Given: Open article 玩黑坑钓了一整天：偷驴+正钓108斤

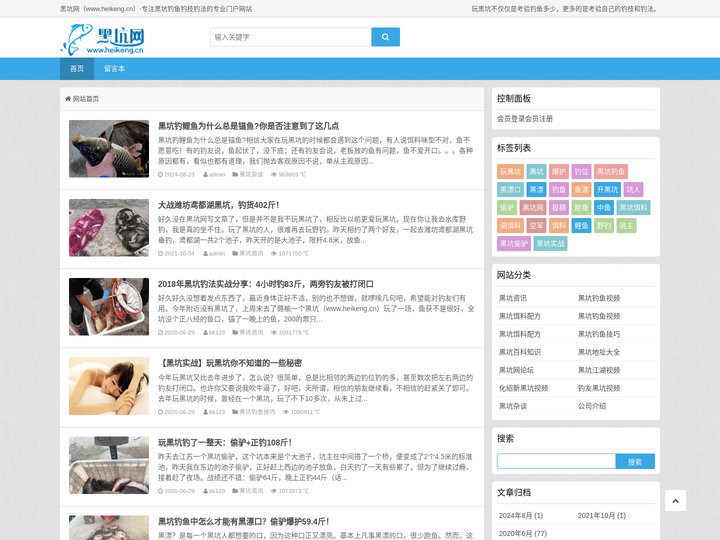Looking at the screenshot, I should pyautogui.click(x=225, y=442).
